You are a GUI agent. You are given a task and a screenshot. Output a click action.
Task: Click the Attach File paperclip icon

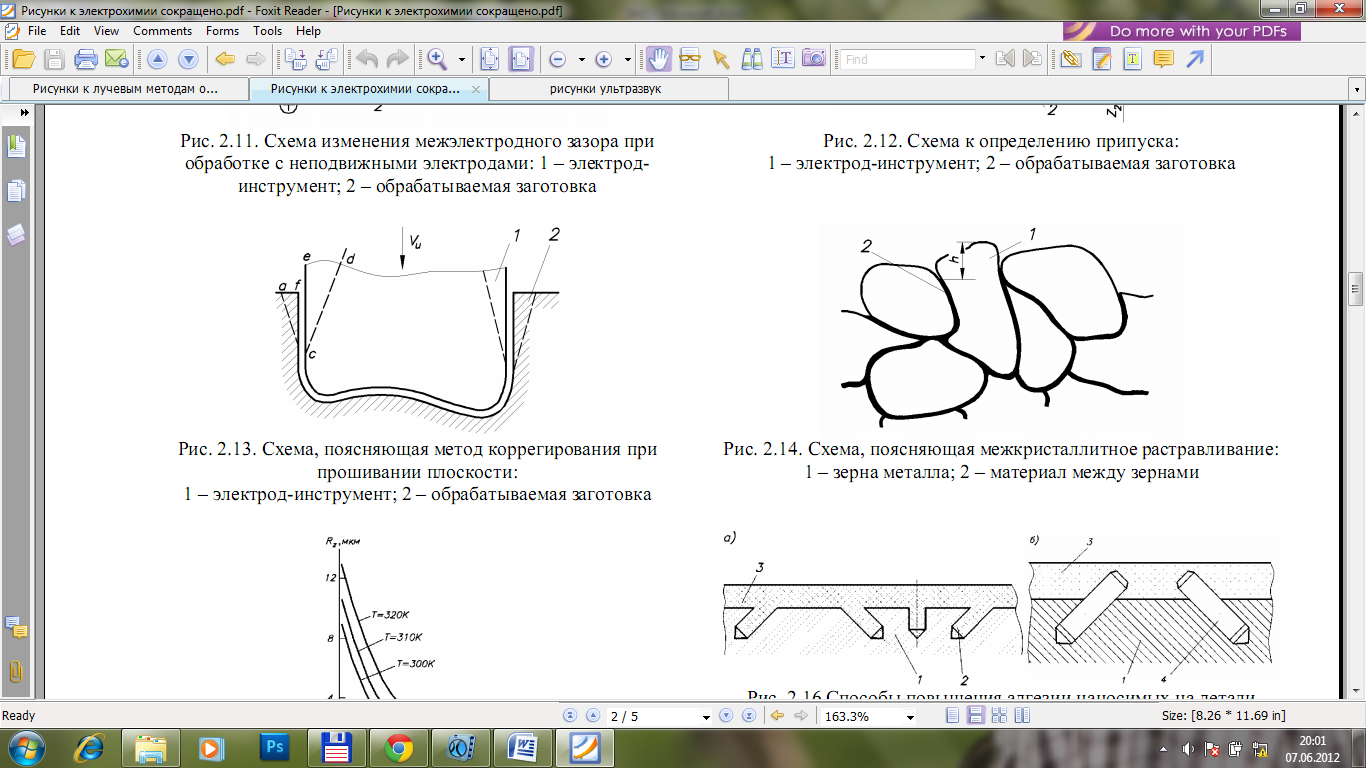coord(1071,59)
